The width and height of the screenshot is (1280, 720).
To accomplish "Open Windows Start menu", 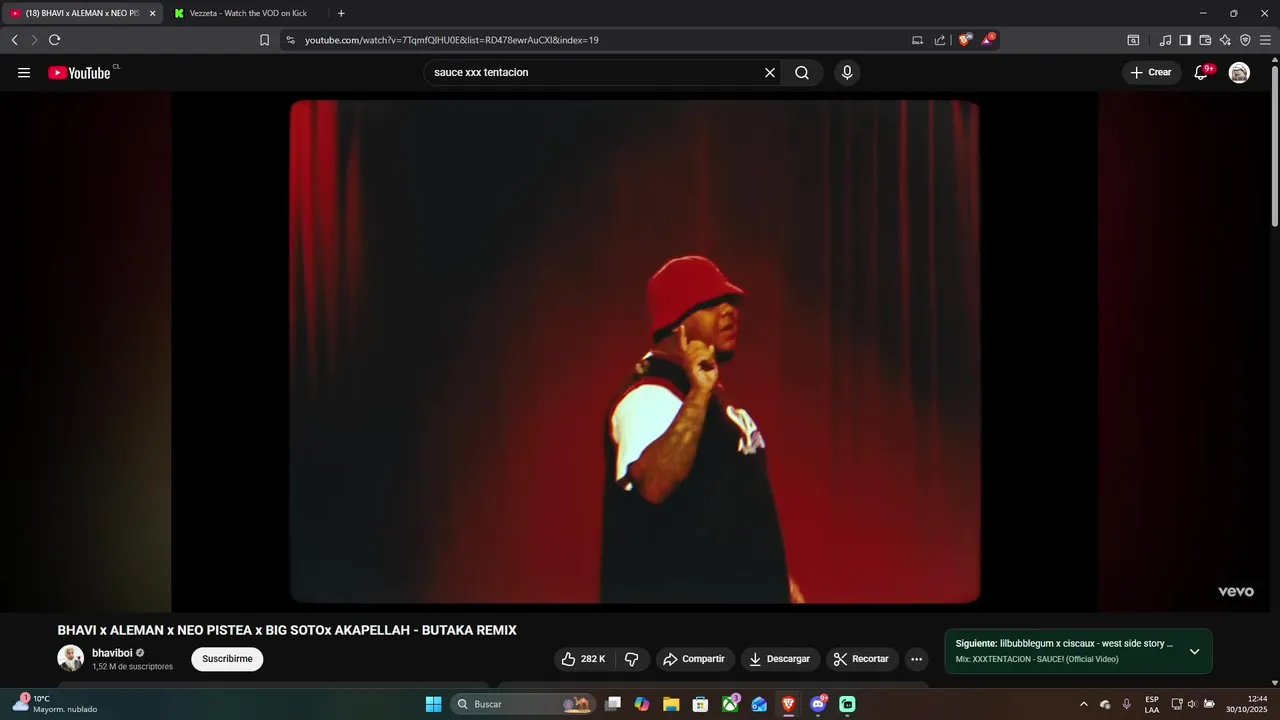I will point(433,704).
